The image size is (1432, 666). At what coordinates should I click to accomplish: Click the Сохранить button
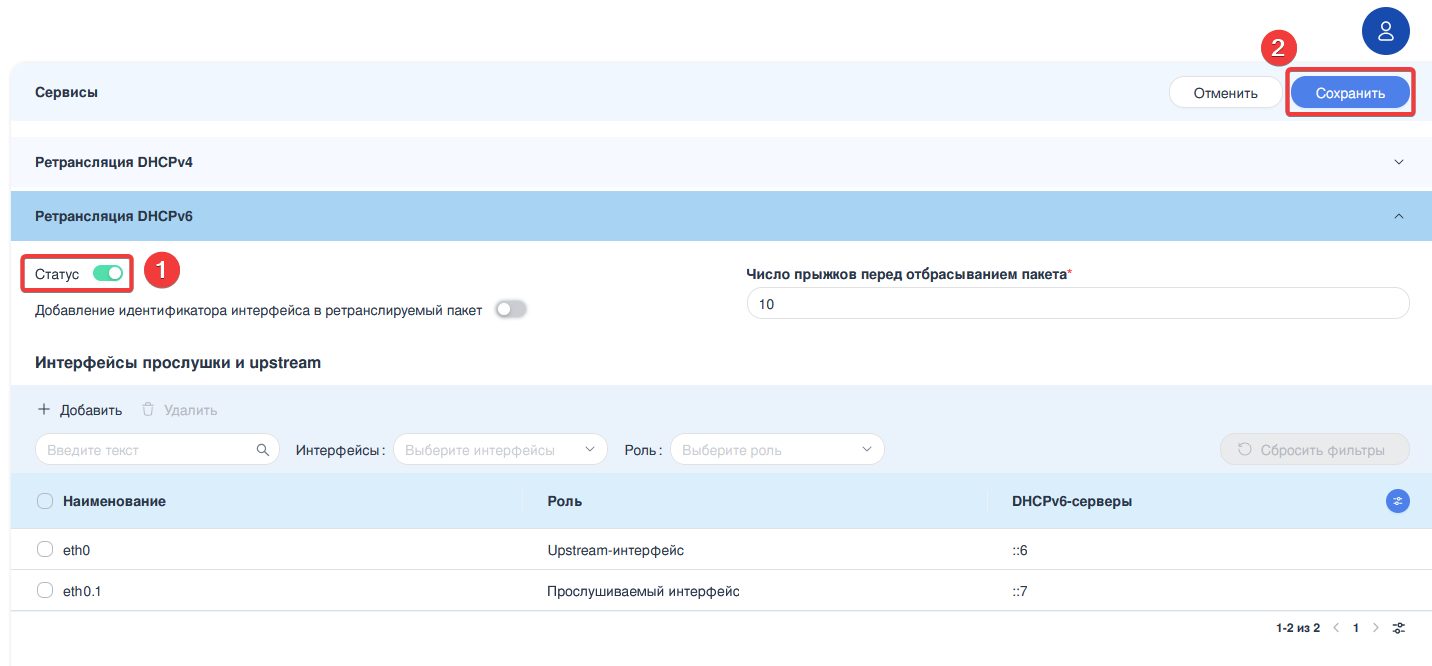1349,93
